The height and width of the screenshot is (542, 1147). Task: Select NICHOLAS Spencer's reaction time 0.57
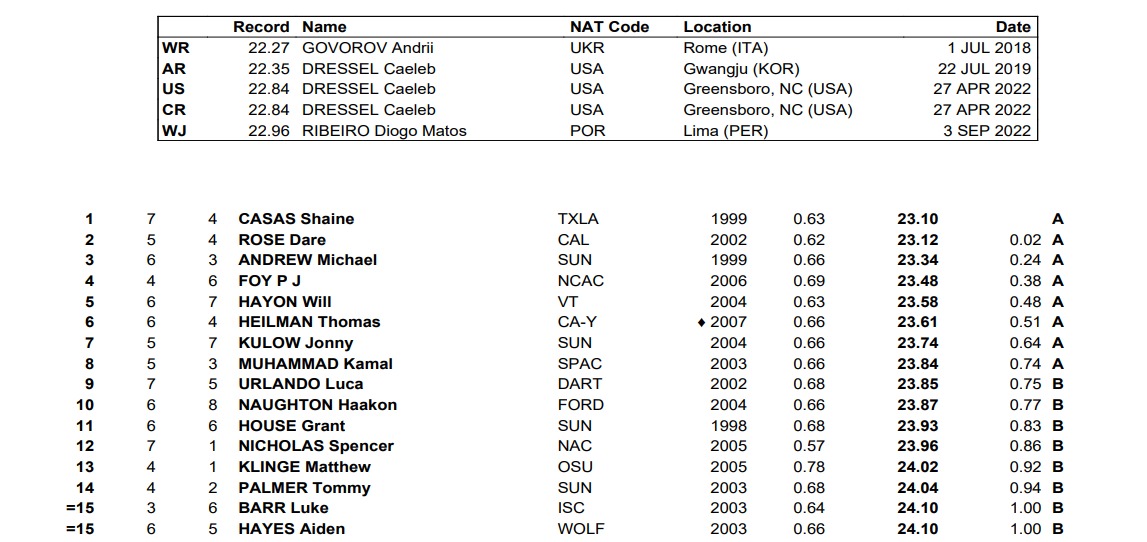(809, 446)
